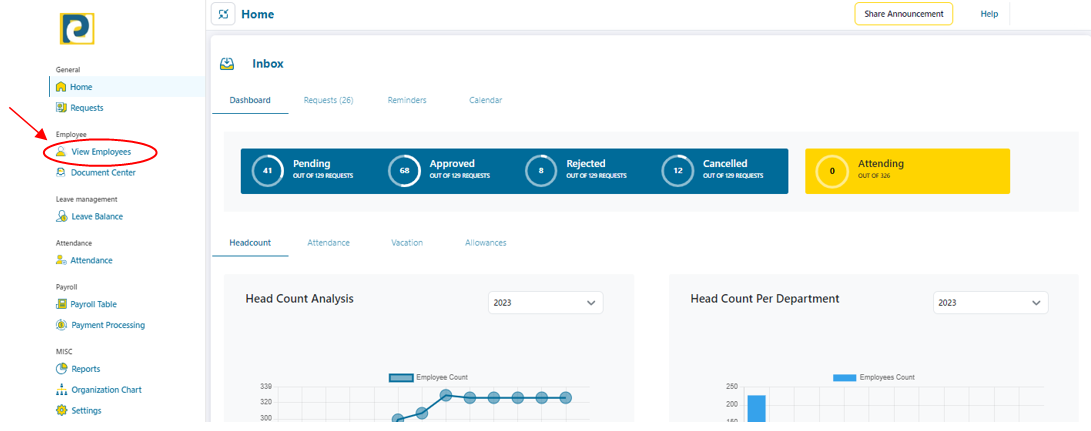Open the Head Count Analysis year dropdown

(545, 303)
